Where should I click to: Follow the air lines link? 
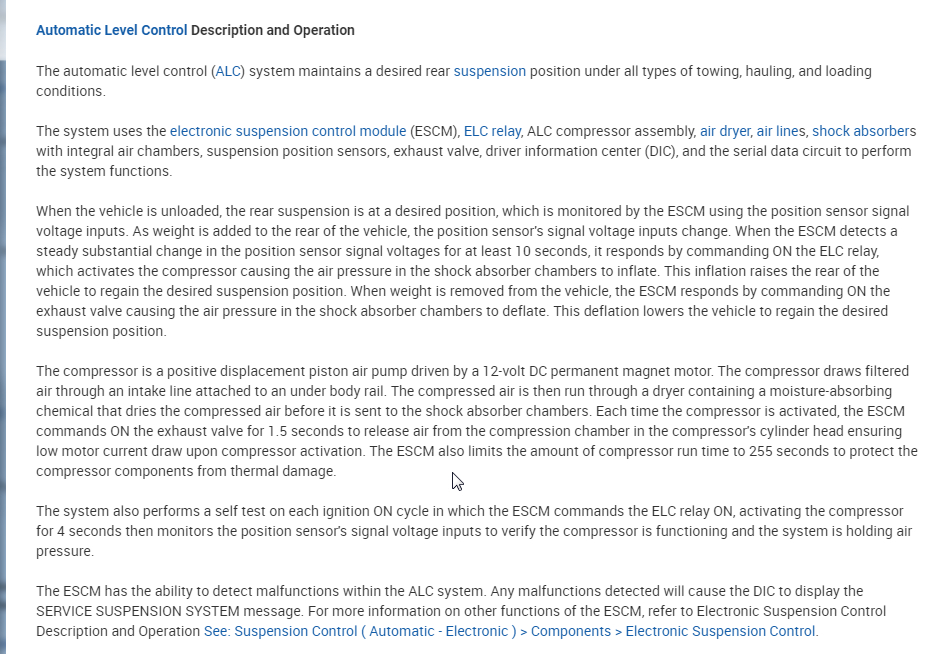780,131
